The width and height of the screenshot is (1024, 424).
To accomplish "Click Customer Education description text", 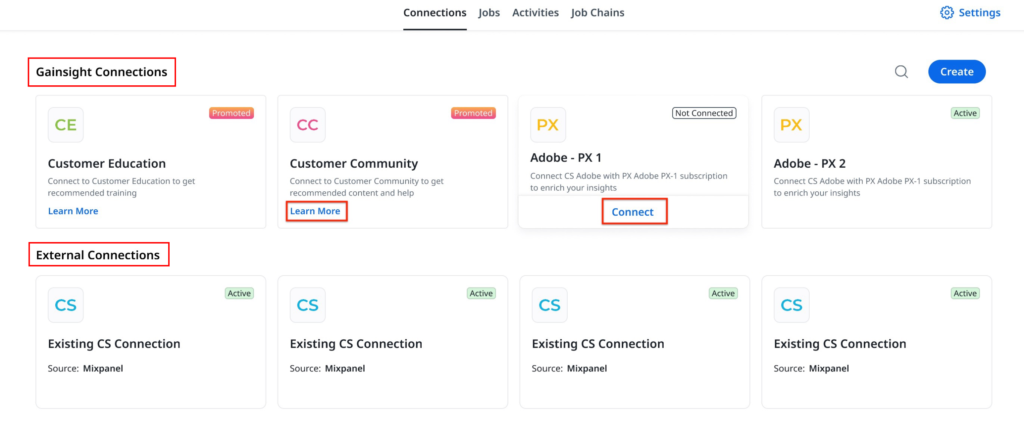I will pyautogui.click(x=121, y=187).
